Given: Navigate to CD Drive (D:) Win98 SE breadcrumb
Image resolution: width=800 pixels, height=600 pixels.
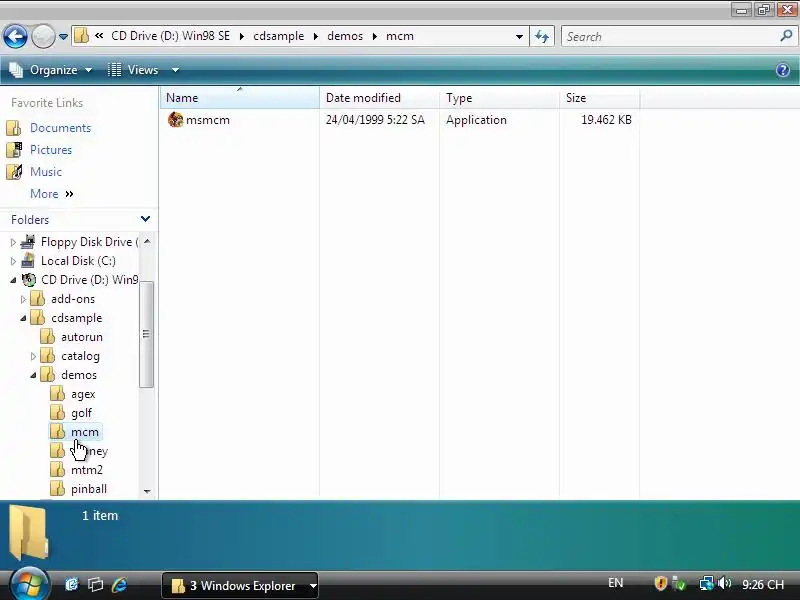Looking at the screenshot, I should (170, 36).
